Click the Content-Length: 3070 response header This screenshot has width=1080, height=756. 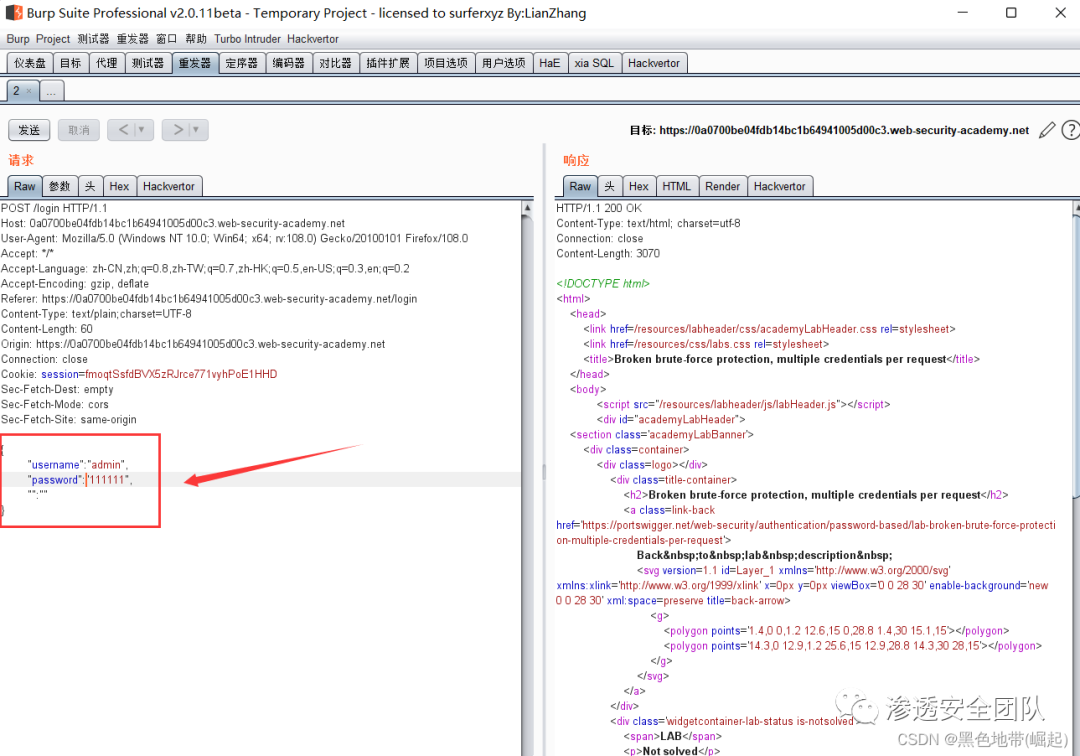pos(608,253)
